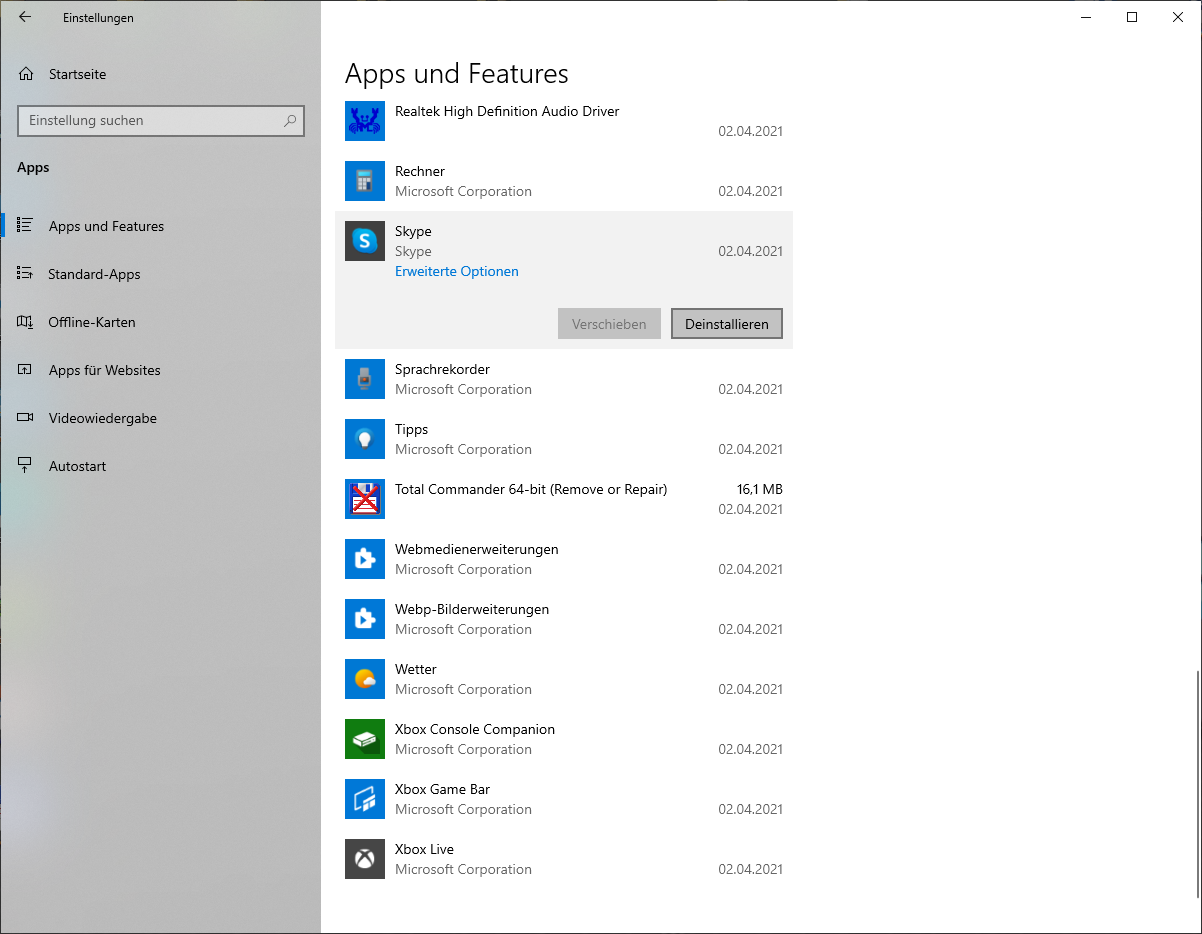Click the Skype install date 02.04.2021
This screenshot has width=1202, height=934.
pyautogui.click(x=750, y=251)
